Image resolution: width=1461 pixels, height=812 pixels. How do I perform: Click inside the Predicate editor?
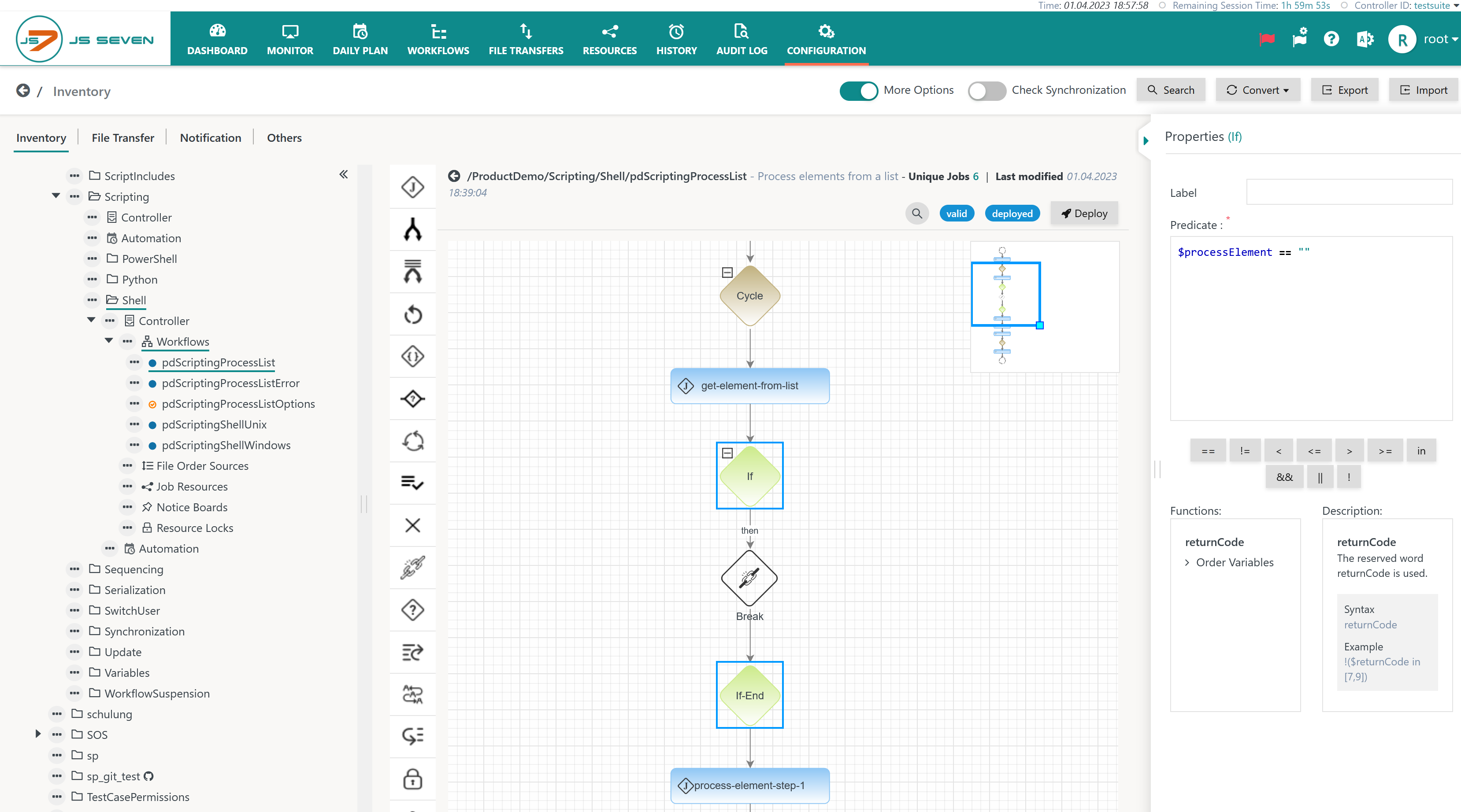click(x=1311, y=329)
